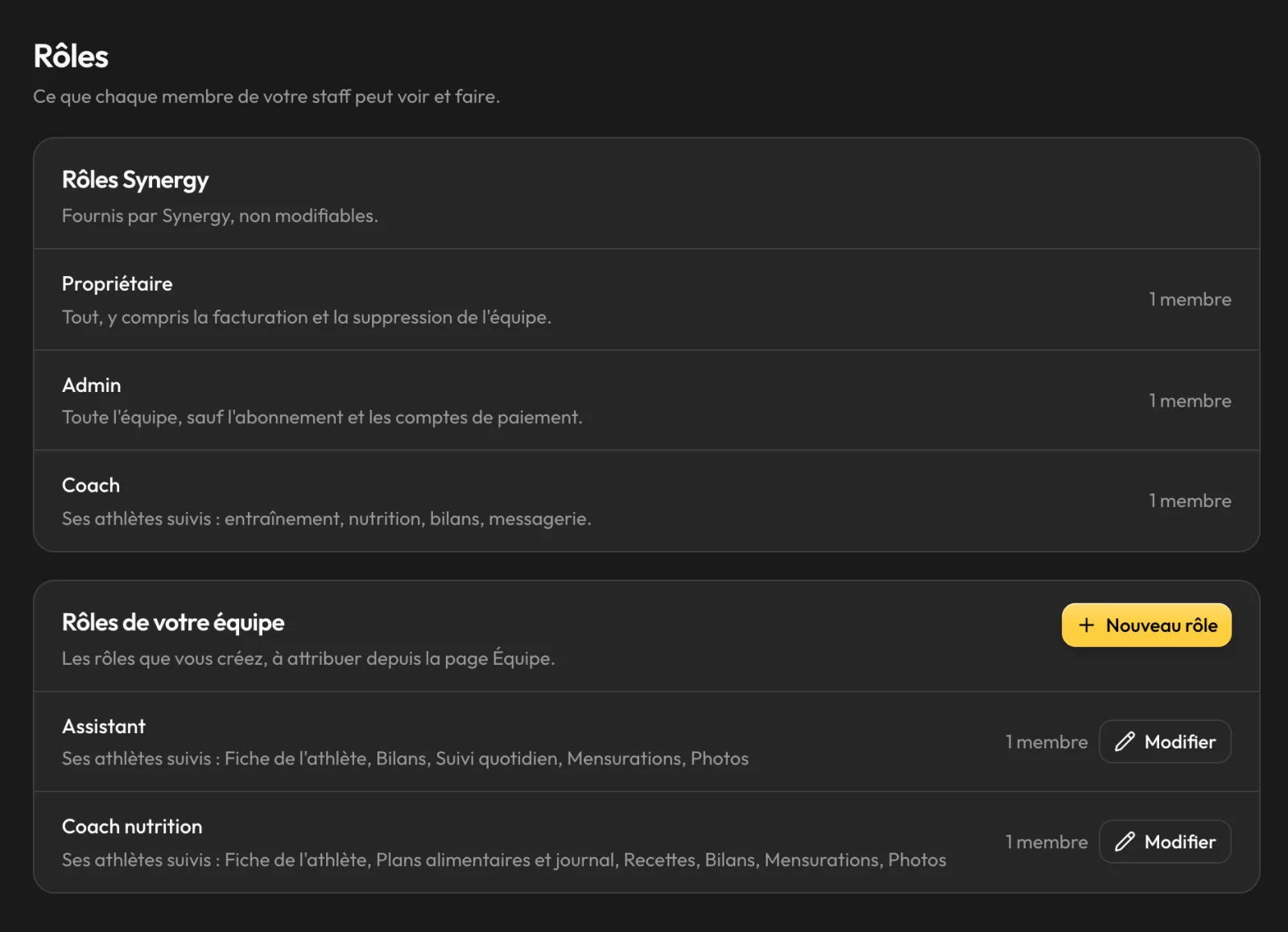The height and width of the screenshot is (932, 1288).
Task: Click the page subtitle about votre staff
Action: (266, 97)
